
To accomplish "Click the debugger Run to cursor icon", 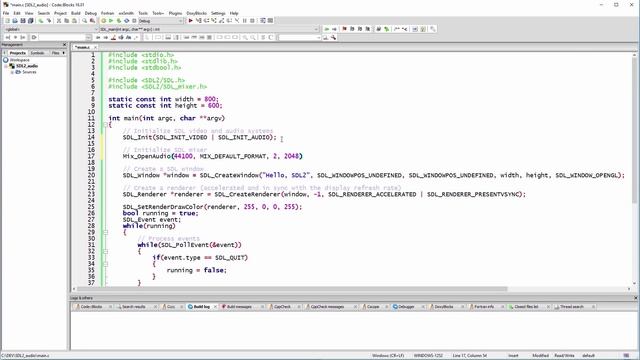I will pos(198,20).
